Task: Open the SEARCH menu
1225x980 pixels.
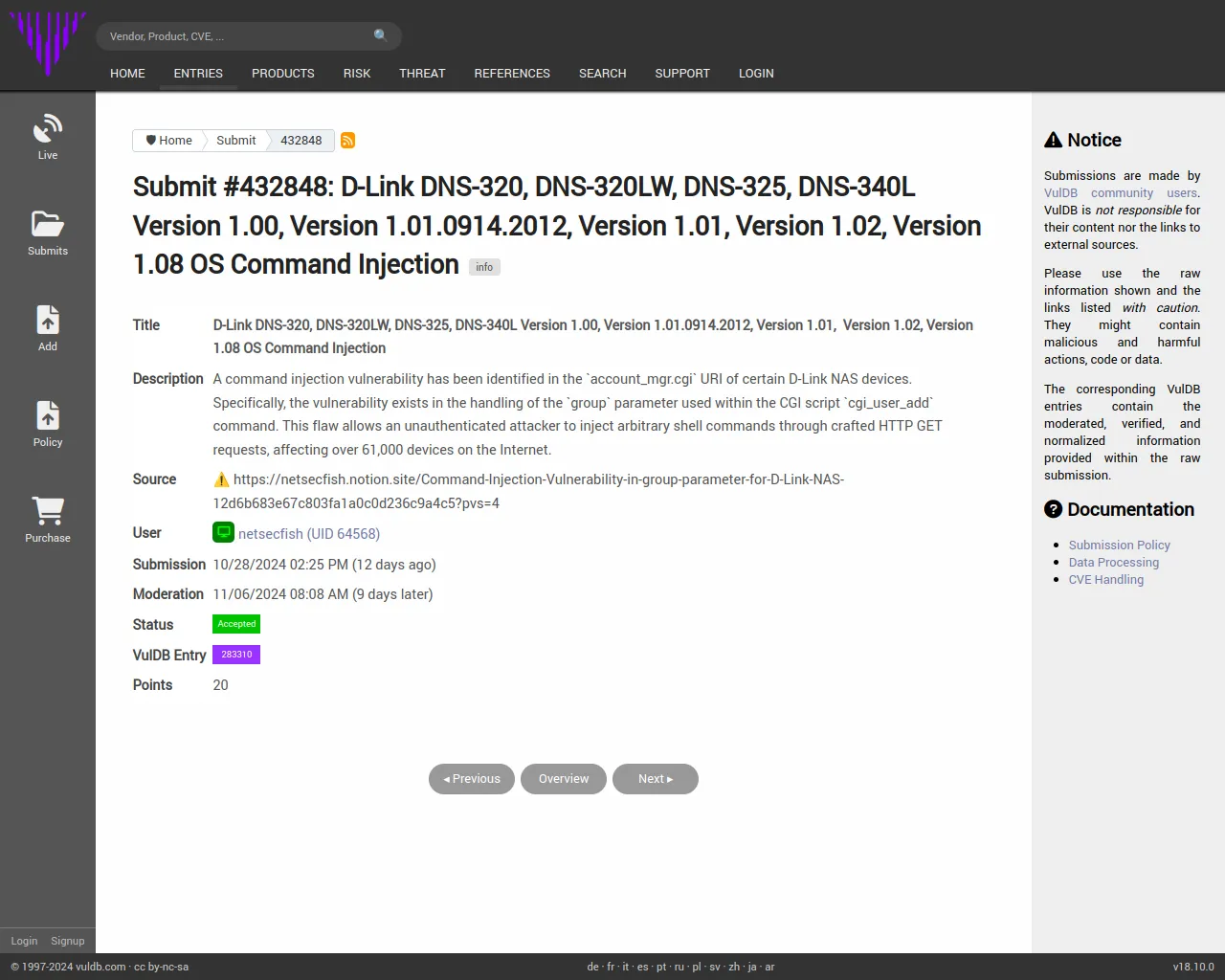Action: coord(602,74)
